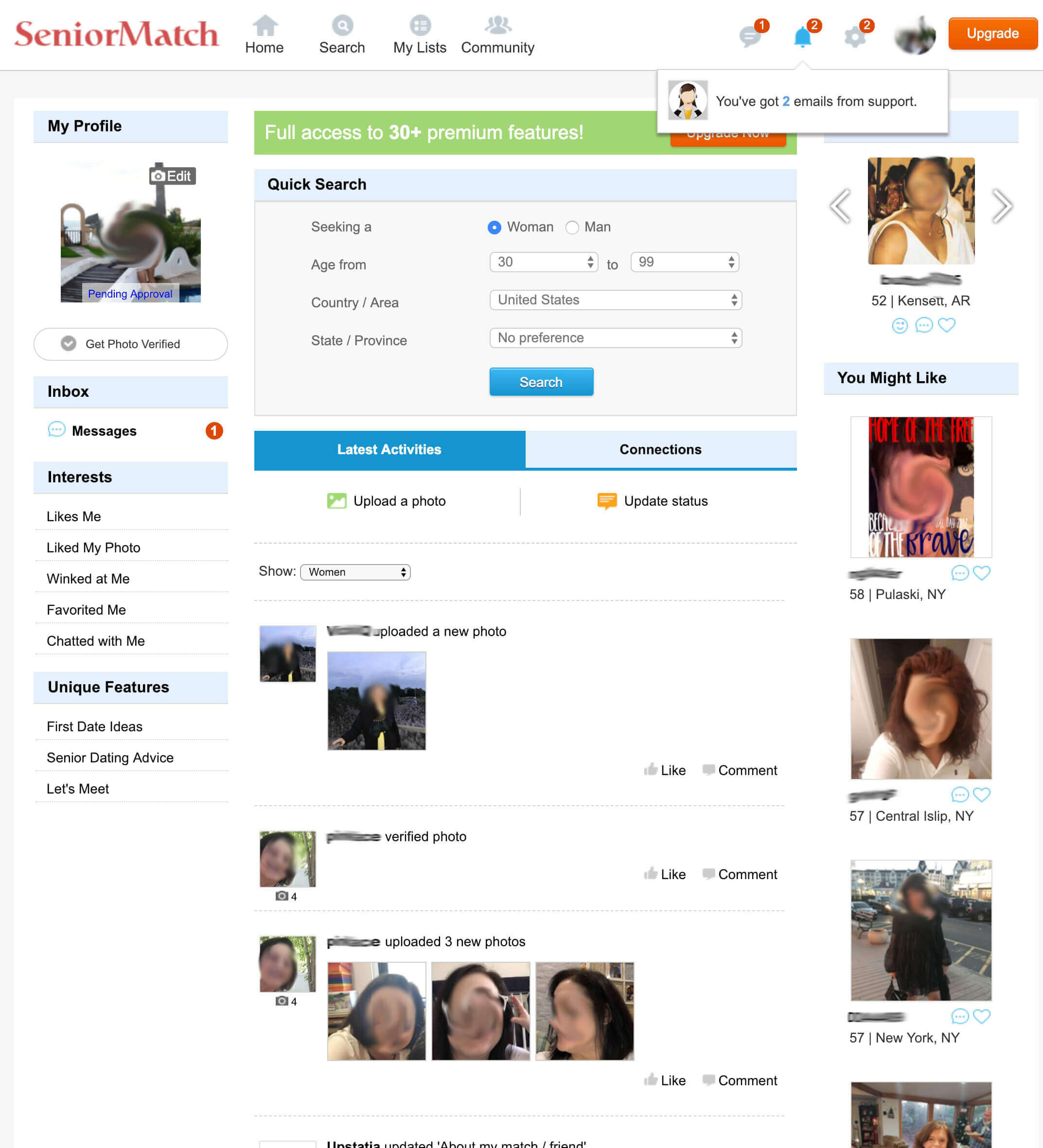Show next spotlight member with right arrow
This screenshot has height=1148, width=1043.
click(1002, 206)
